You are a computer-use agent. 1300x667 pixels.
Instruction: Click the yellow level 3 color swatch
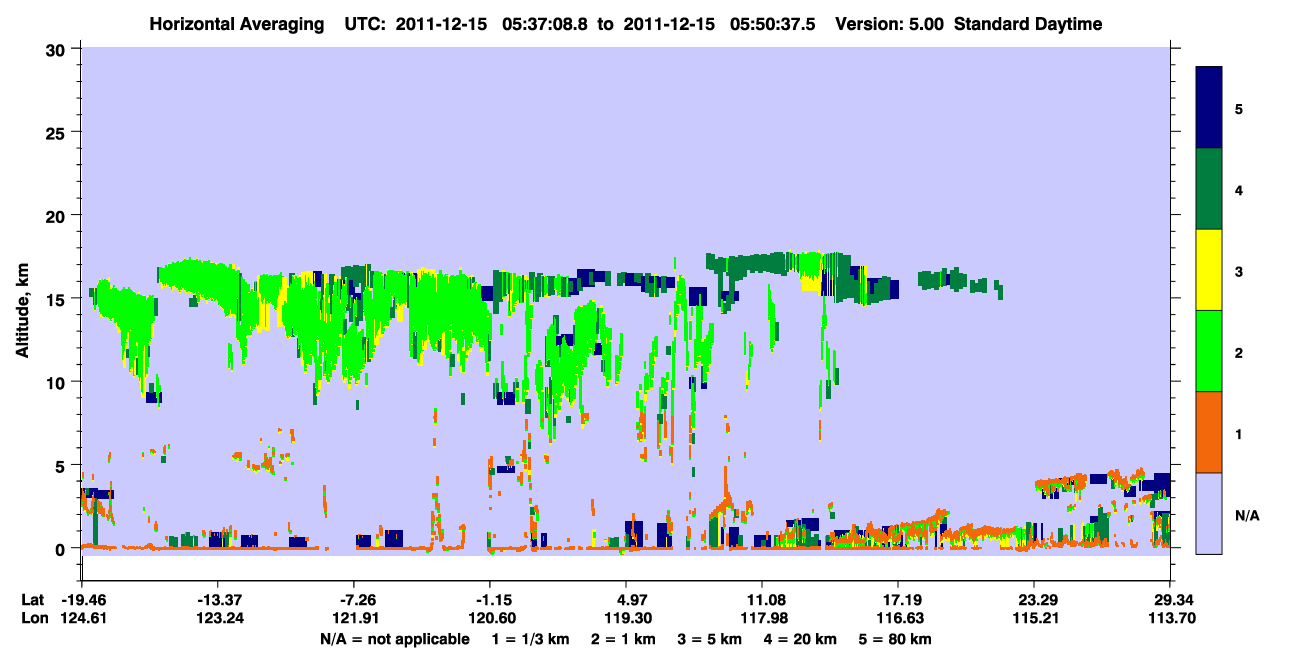(1209, 270)
